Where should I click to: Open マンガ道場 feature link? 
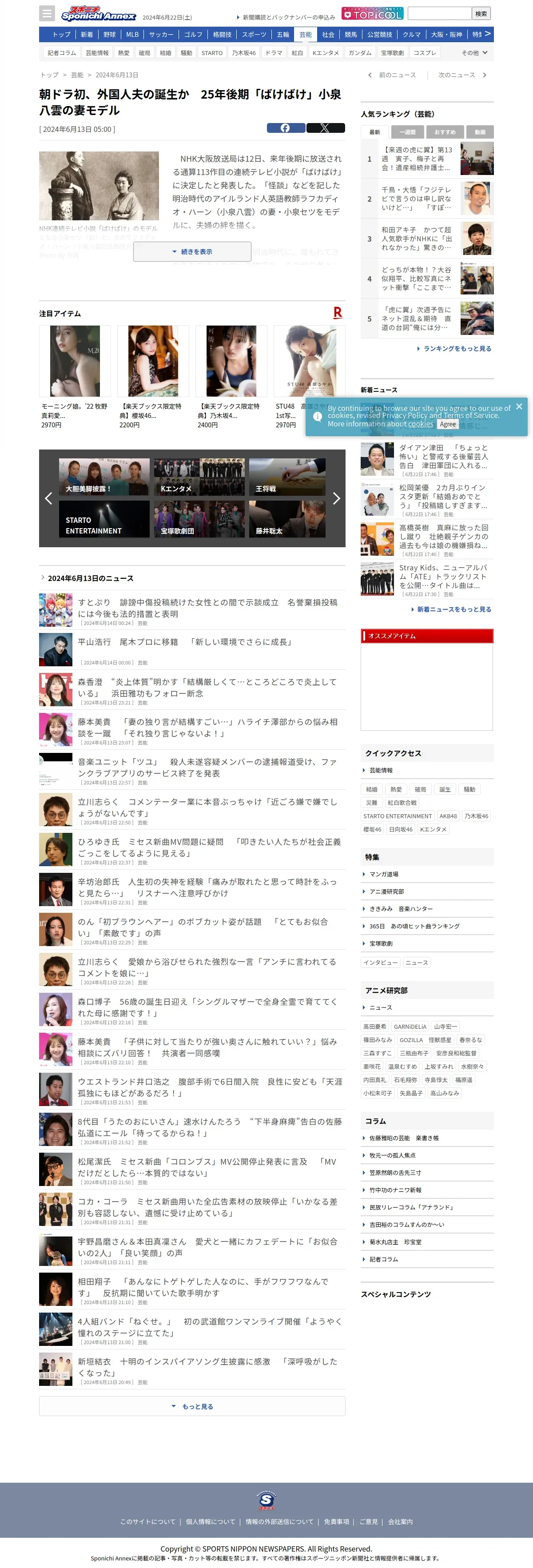pyautogui.click(x=383, y=873)
